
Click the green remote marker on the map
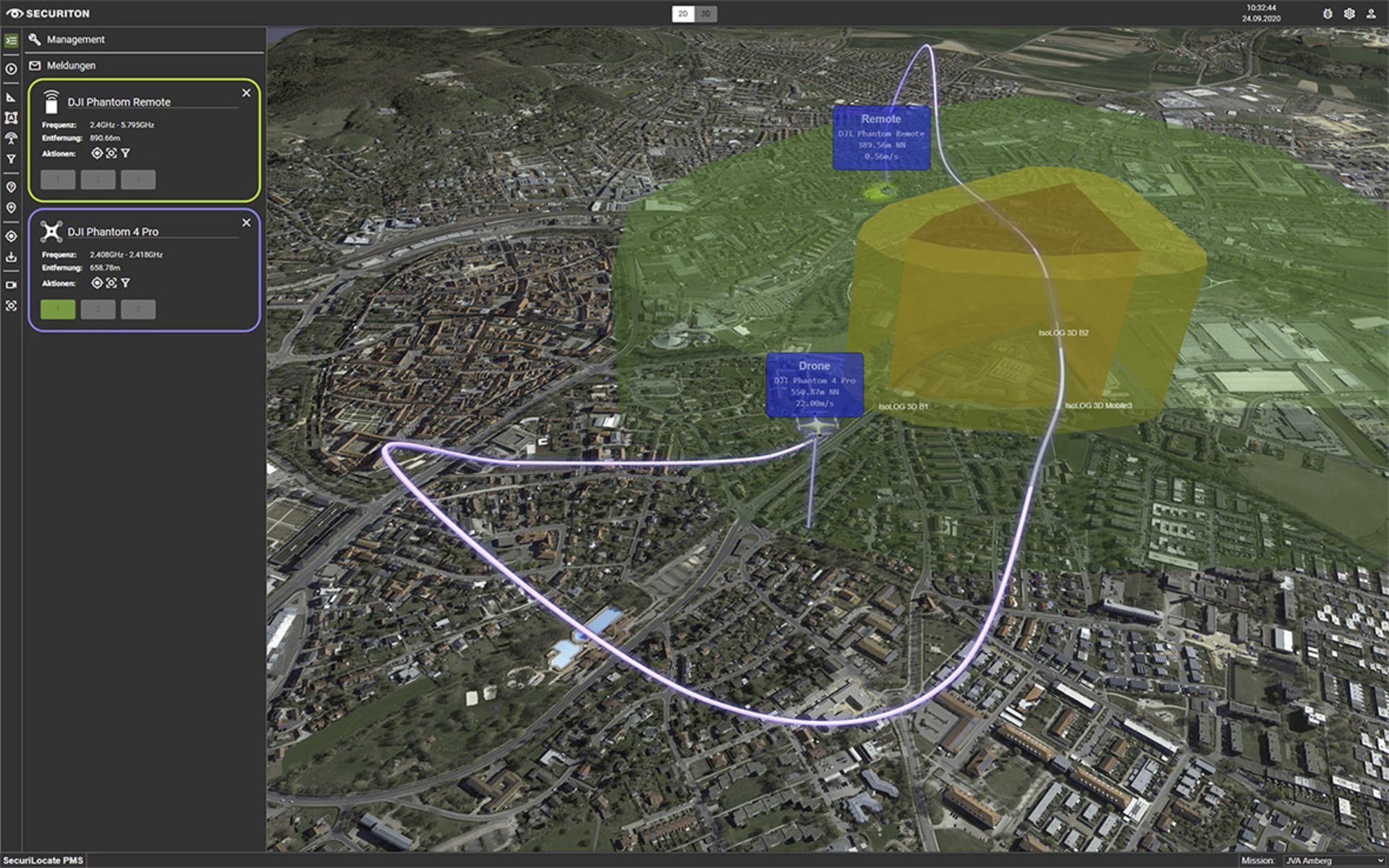coord(882,192)
